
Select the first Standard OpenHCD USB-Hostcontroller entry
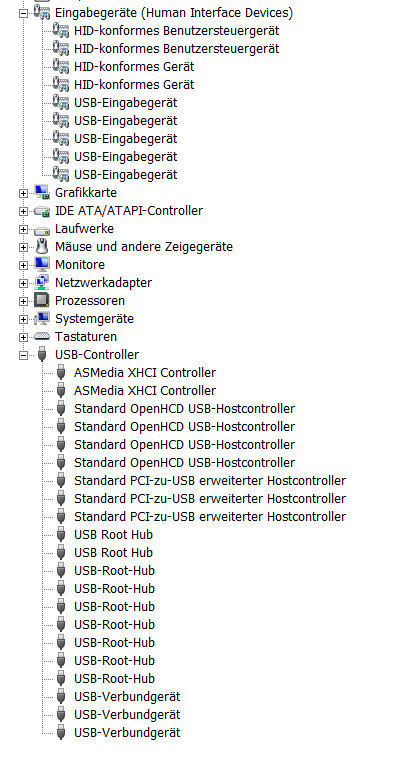(x=184, y=409)
